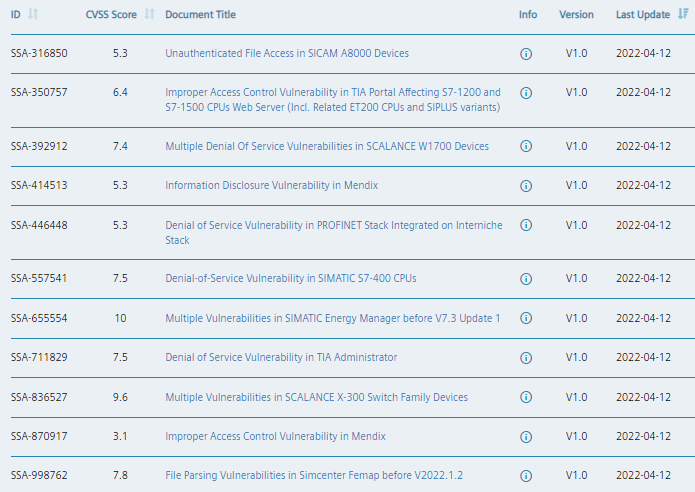Open info icon for SSA-316850
Screen dimensions: 695x492
pos(526,54)
